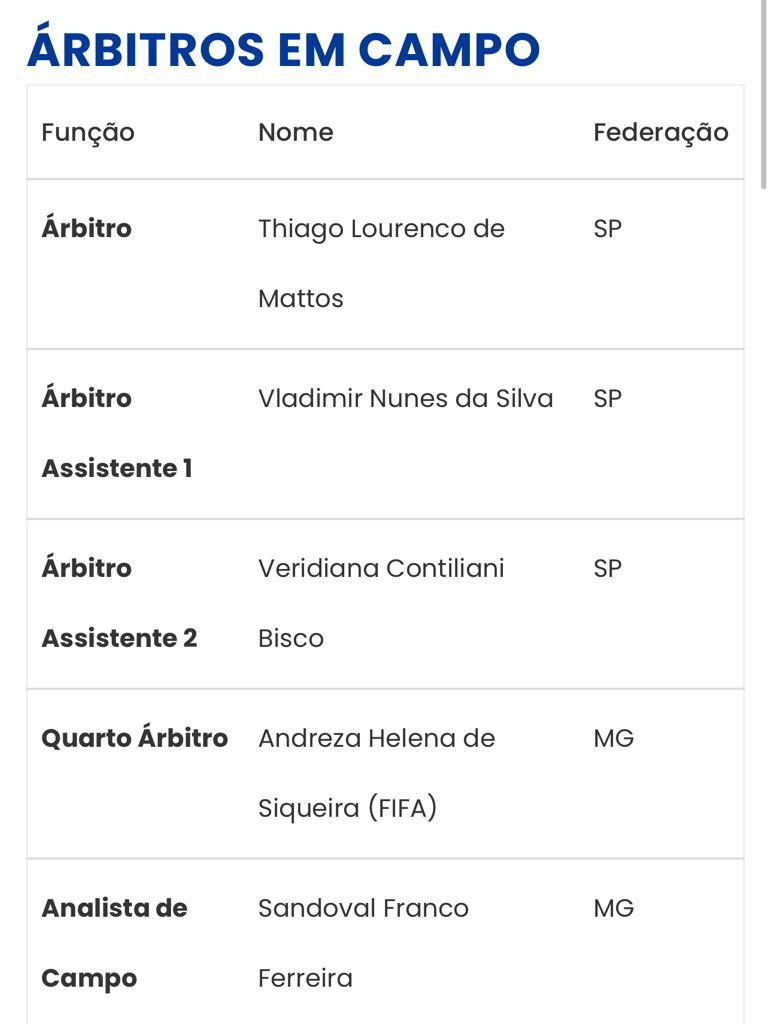Click the Árbitro Assistente 2 role label
Image resolution: width=772 pixels, height=1024 pixels.
click(x=120, y=603)
